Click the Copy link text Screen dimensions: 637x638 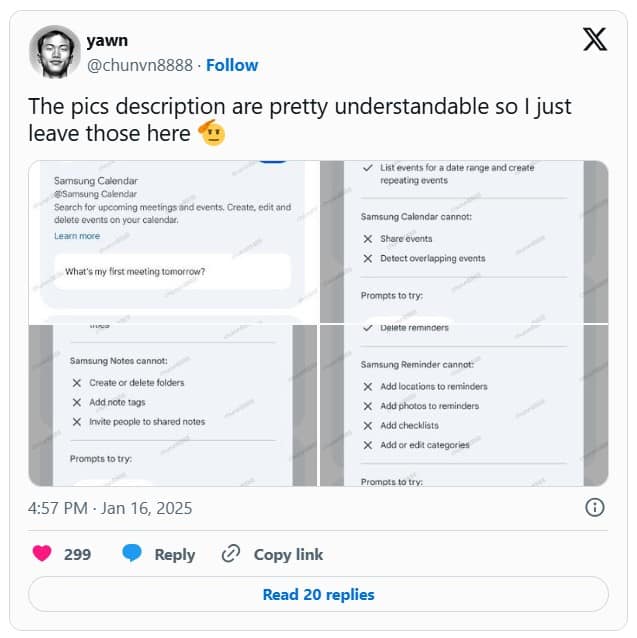click(x=288, y=554)
